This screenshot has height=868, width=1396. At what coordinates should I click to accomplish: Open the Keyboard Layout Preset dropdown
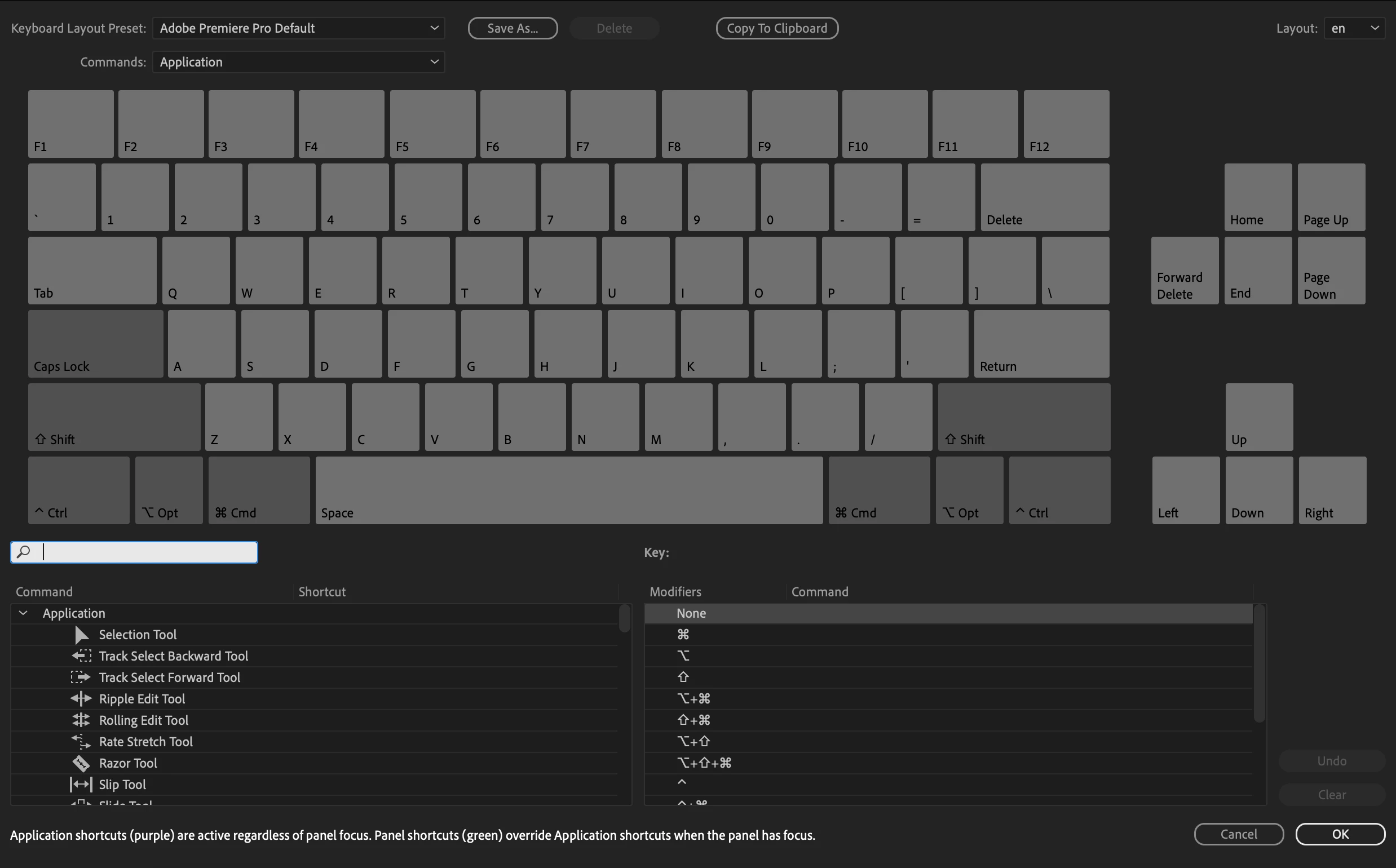(x=298, y=28)
